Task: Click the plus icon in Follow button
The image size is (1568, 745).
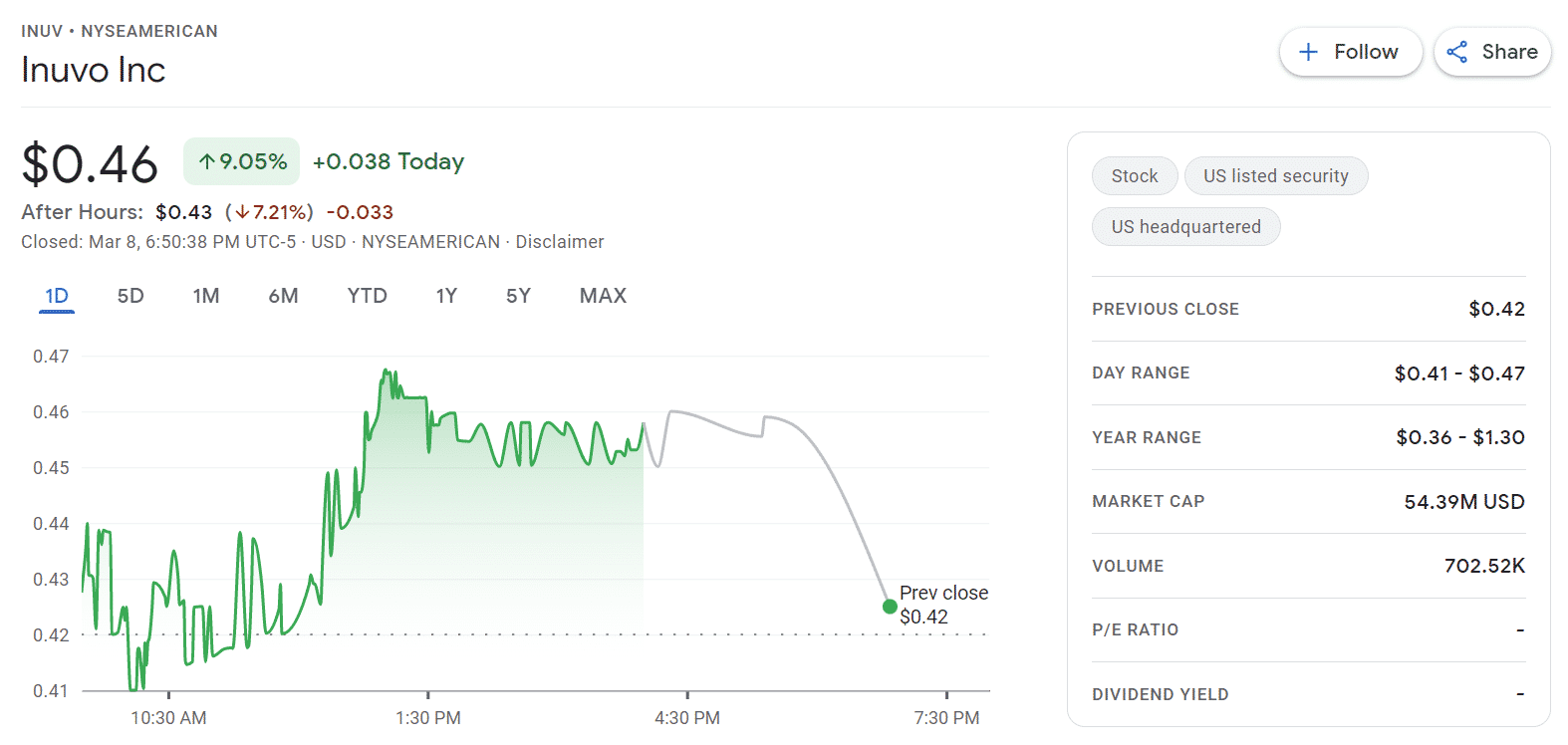Action: tap(1309, 52)
